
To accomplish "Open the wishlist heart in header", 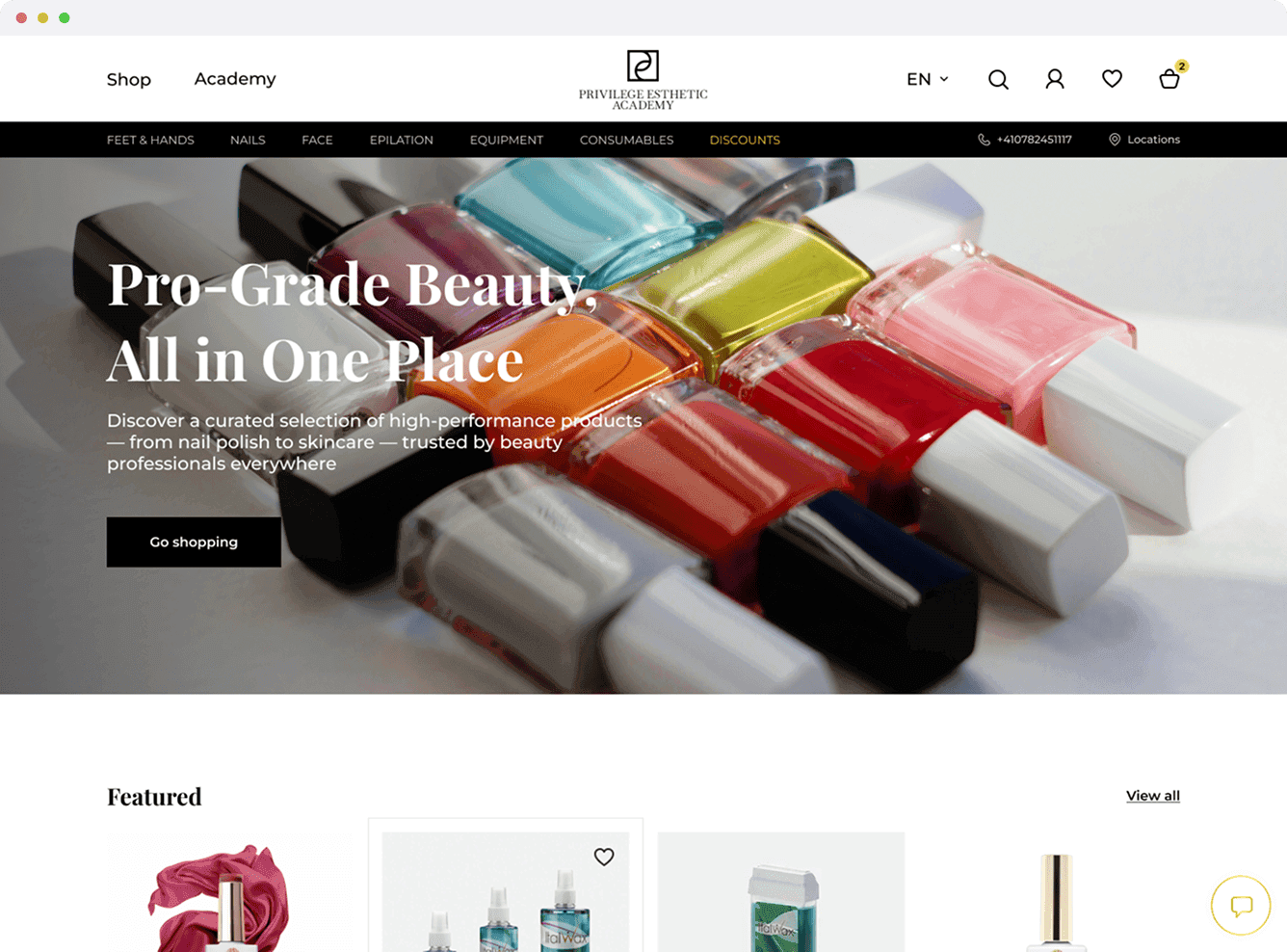I will [1112, 79].
